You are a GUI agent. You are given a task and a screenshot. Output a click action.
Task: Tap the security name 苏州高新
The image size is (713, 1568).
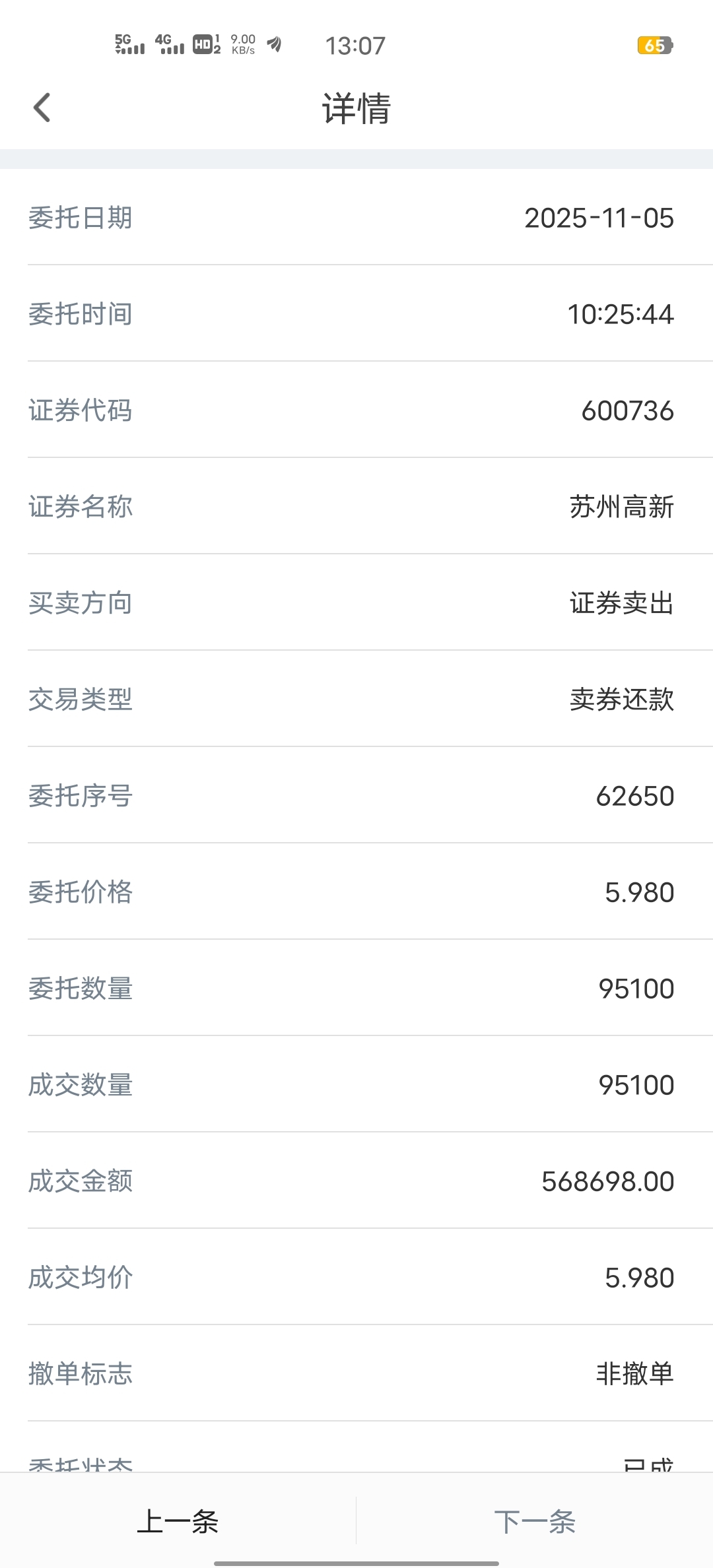pos(622,507)
